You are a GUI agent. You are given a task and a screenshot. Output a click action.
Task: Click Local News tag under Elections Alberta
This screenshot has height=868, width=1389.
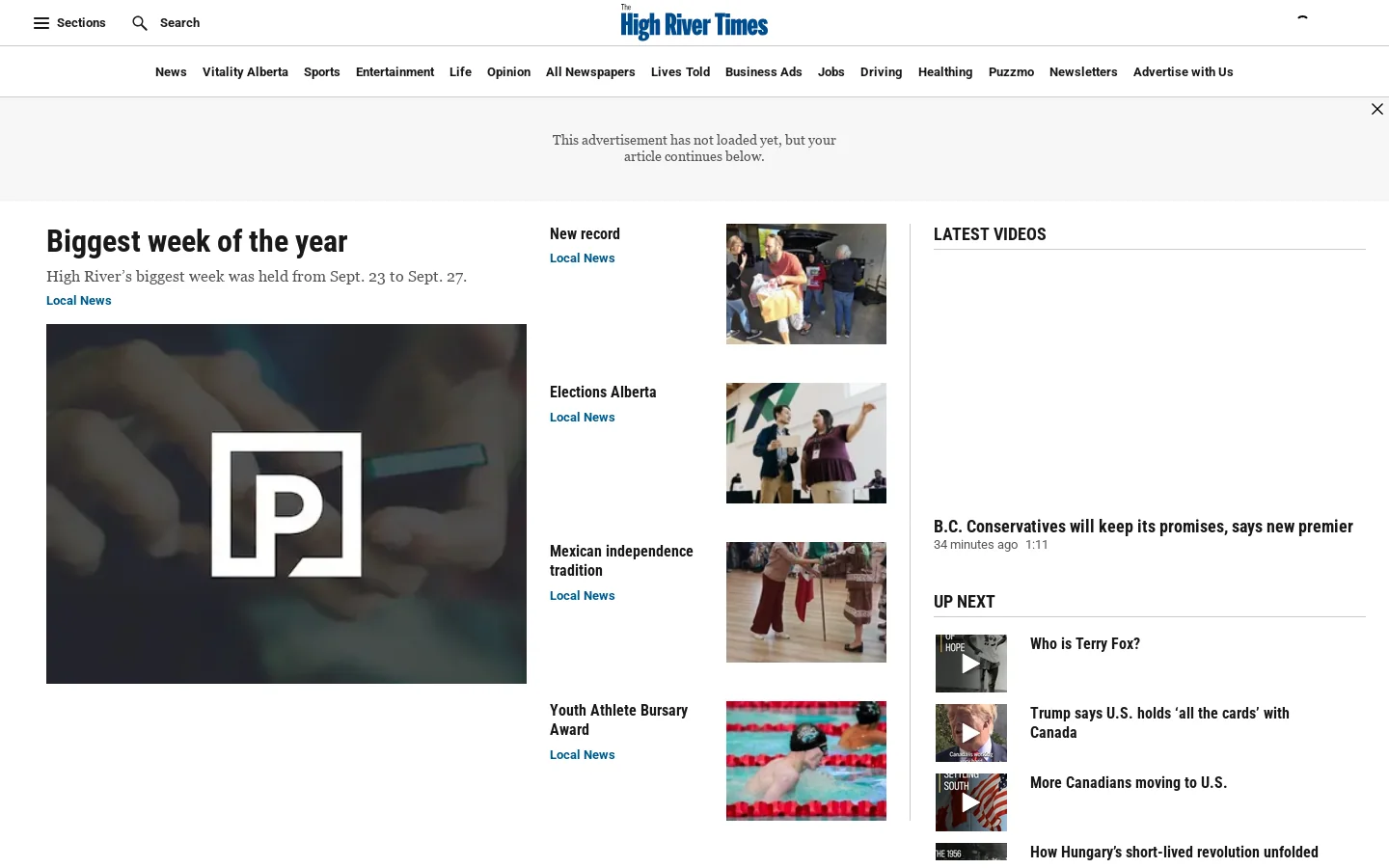[583, 418]
